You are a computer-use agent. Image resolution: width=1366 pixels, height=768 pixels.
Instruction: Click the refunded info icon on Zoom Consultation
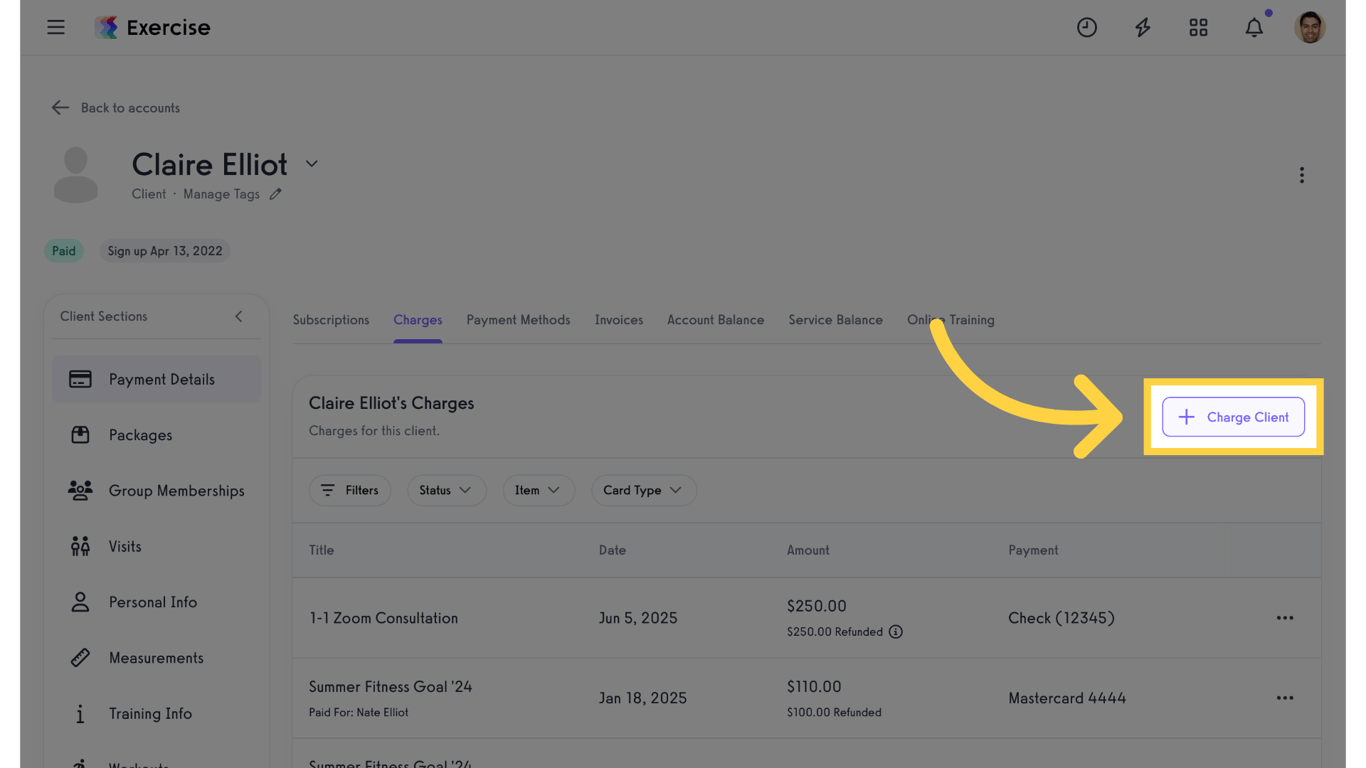pyautogui.click(x=895, y=631)
